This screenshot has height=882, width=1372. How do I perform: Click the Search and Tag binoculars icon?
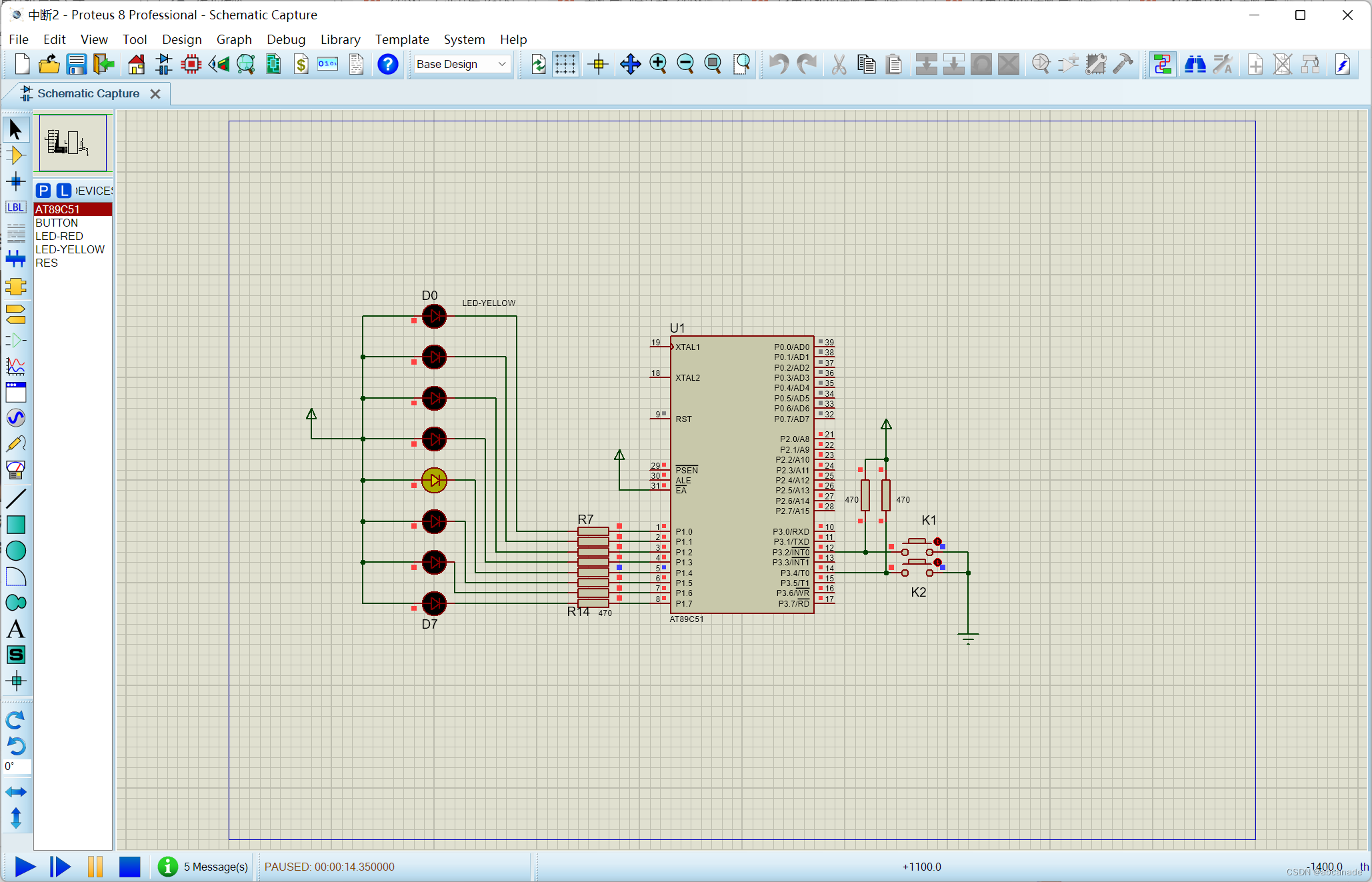point(1194,64)
